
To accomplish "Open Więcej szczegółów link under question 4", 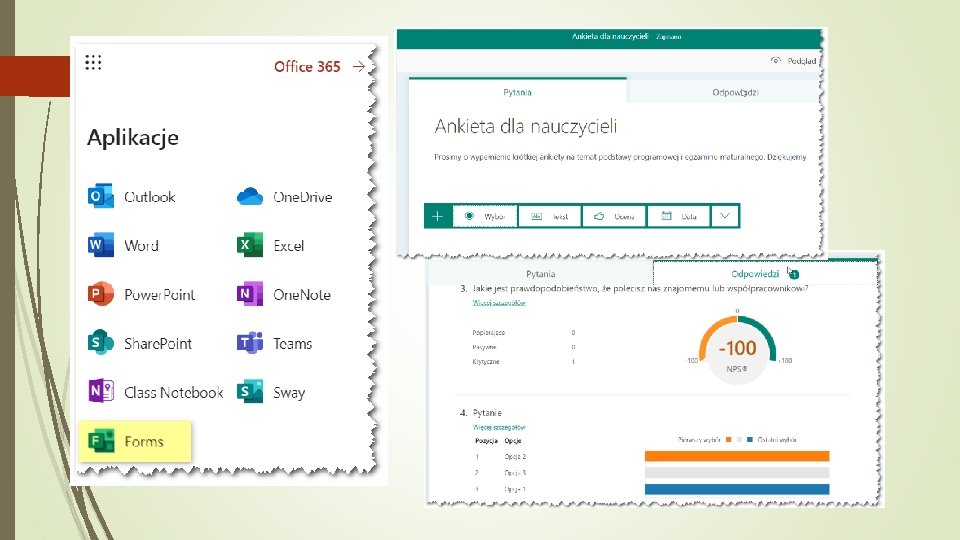I will coord(499,427).
